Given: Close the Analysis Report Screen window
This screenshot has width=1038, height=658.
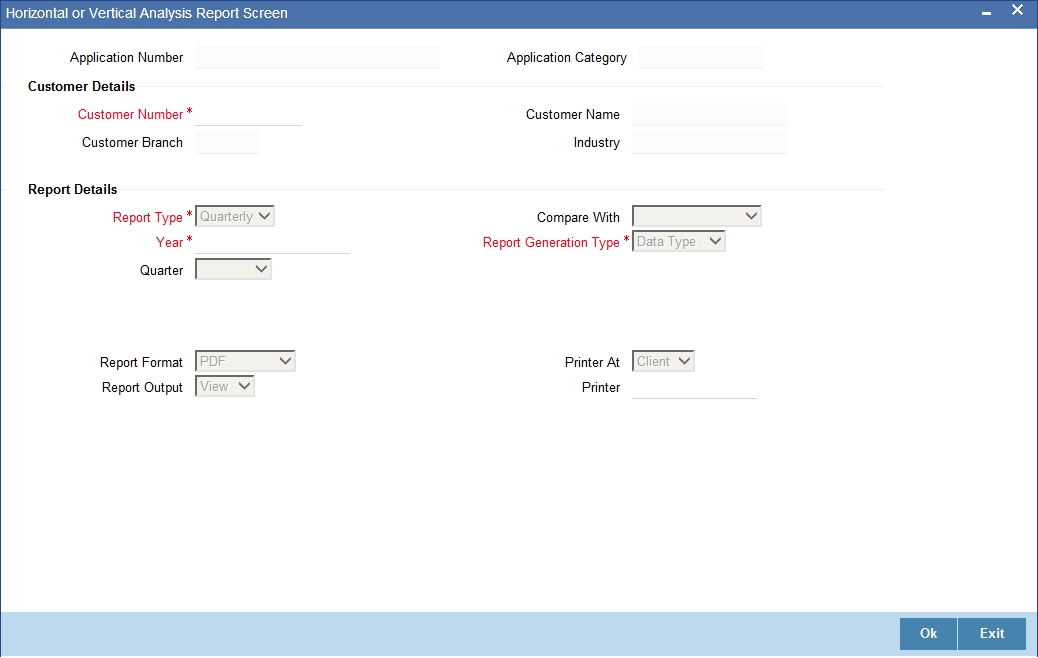Looking at the screenshot, I should click(x=1017, y=11).
